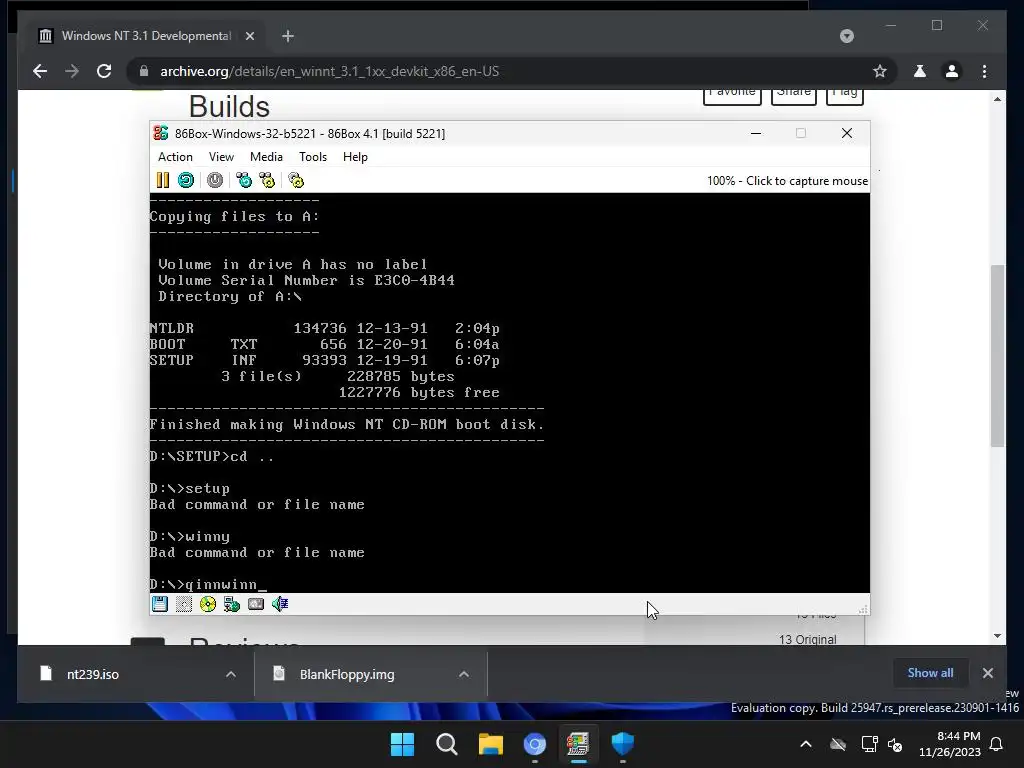The image size is (1024, 768).
Task: Open the notifications bell
Action: point(997,744)
